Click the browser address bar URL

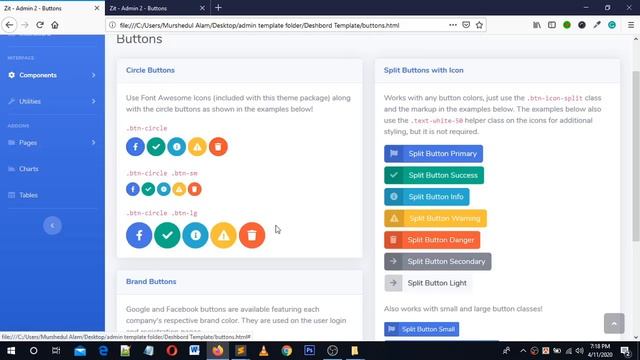click(x=260, y=25)
